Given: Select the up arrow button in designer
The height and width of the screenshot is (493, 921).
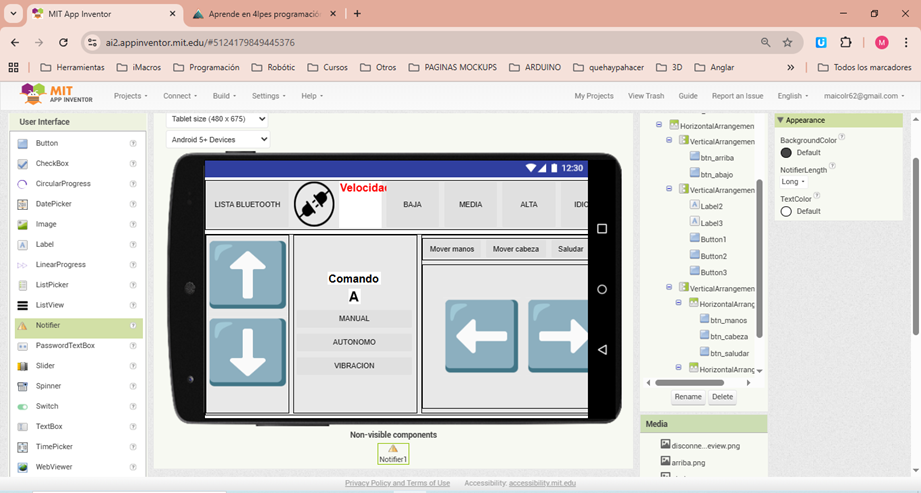Looking at the screenshot, I should [247, 274].
